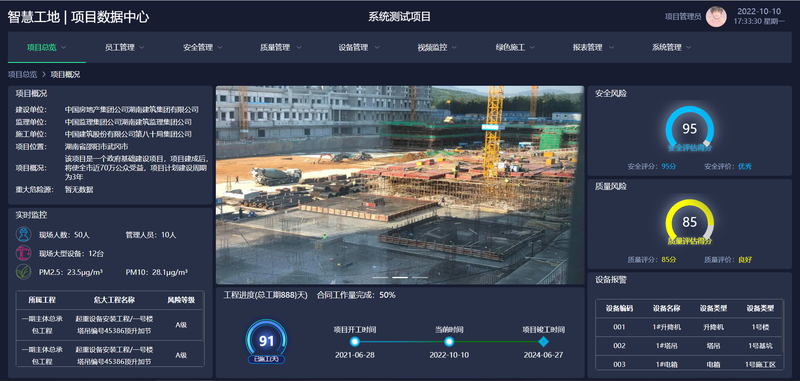The width and height of the screenshot is (800, 381).
Task: Click the breadcrumb arrow separator
Action: coord(44,74)
